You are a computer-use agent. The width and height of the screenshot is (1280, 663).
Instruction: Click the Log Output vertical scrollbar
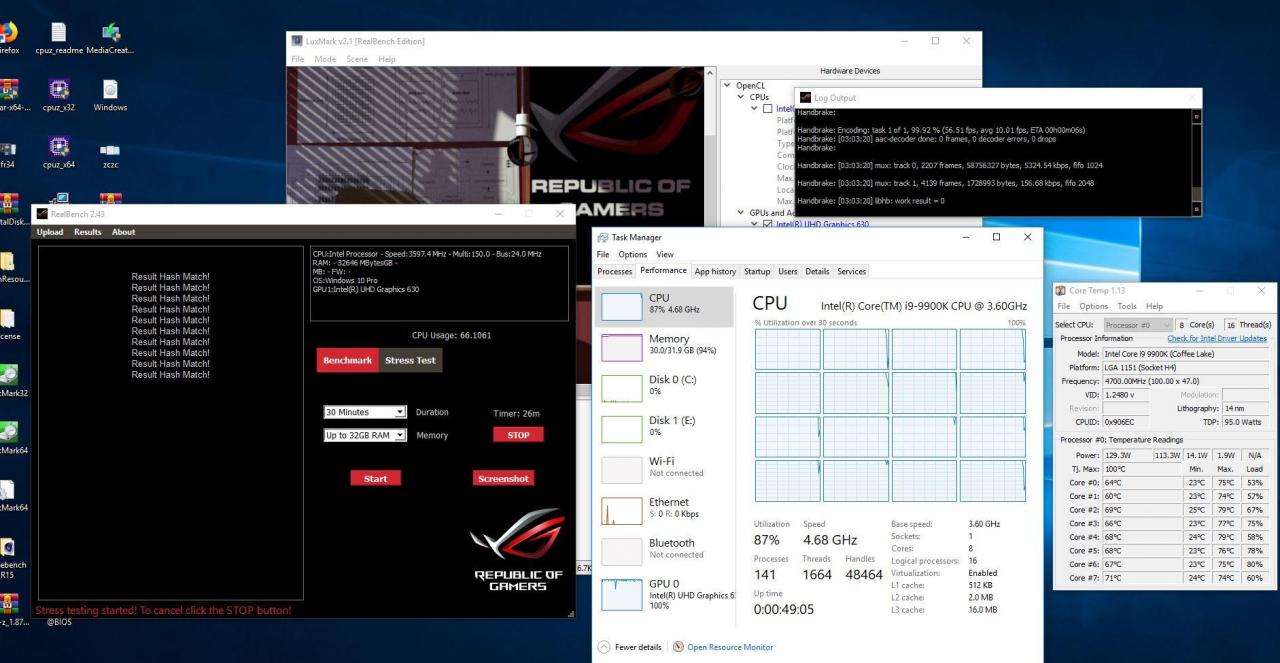[x=1195, y=160]
